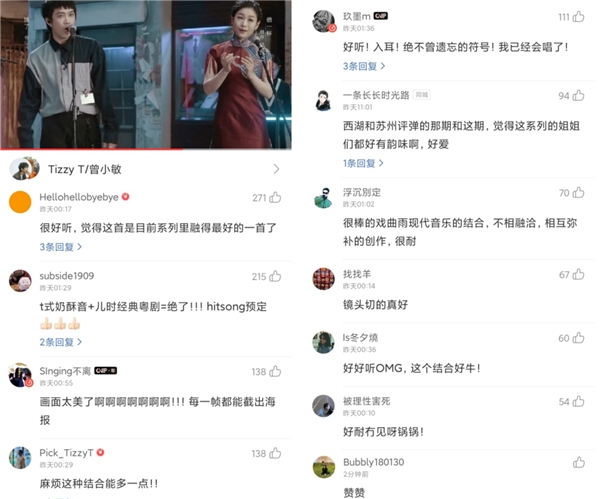Open 玖墨m's profile avatar
The height and width of the screenshot is (499, 600).
click(x=324, y=21)
